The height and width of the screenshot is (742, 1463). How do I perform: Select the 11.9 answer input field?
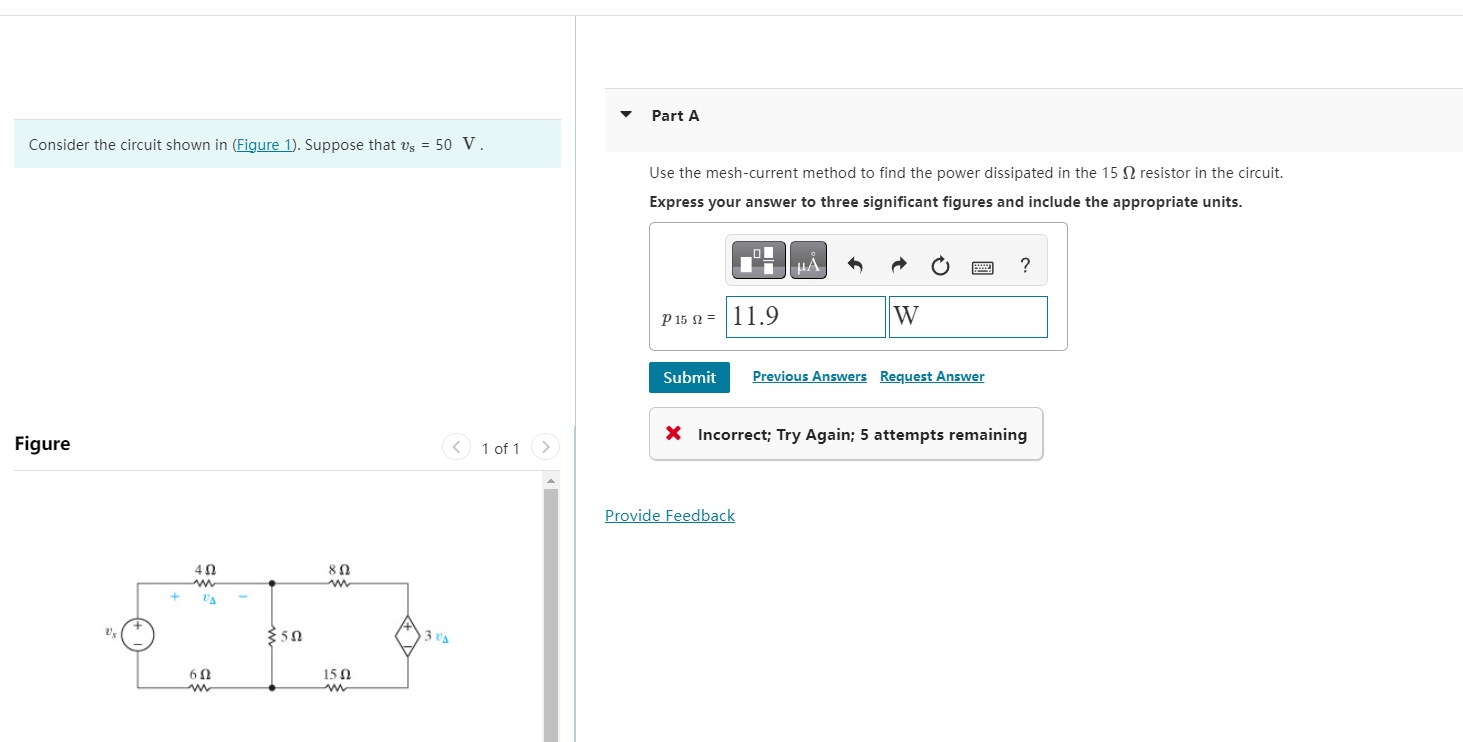pos(804,316)
